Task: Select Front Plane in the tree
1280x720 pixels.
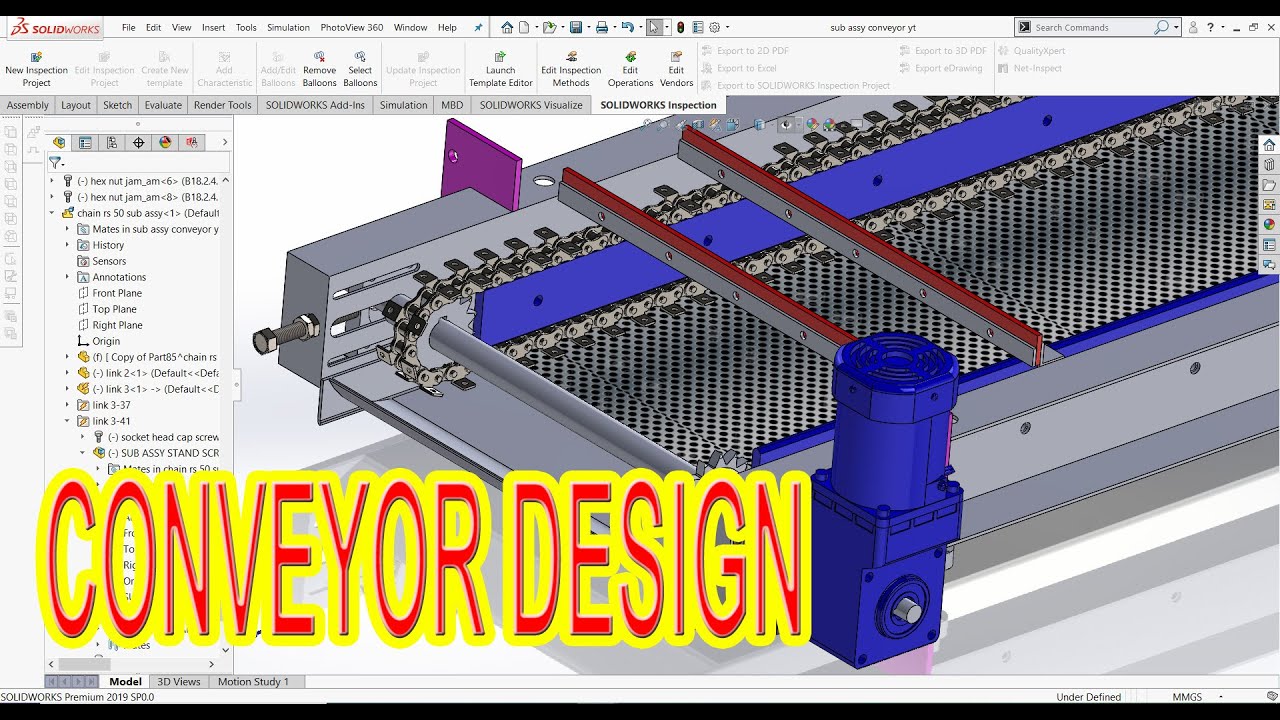Action: (117, 293)
